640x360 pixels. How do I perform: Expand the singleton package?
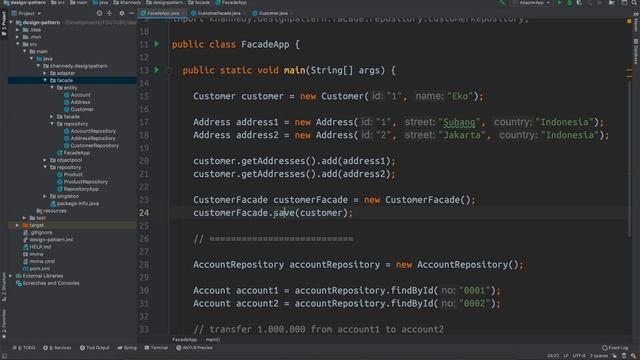(x=45, y=196)
